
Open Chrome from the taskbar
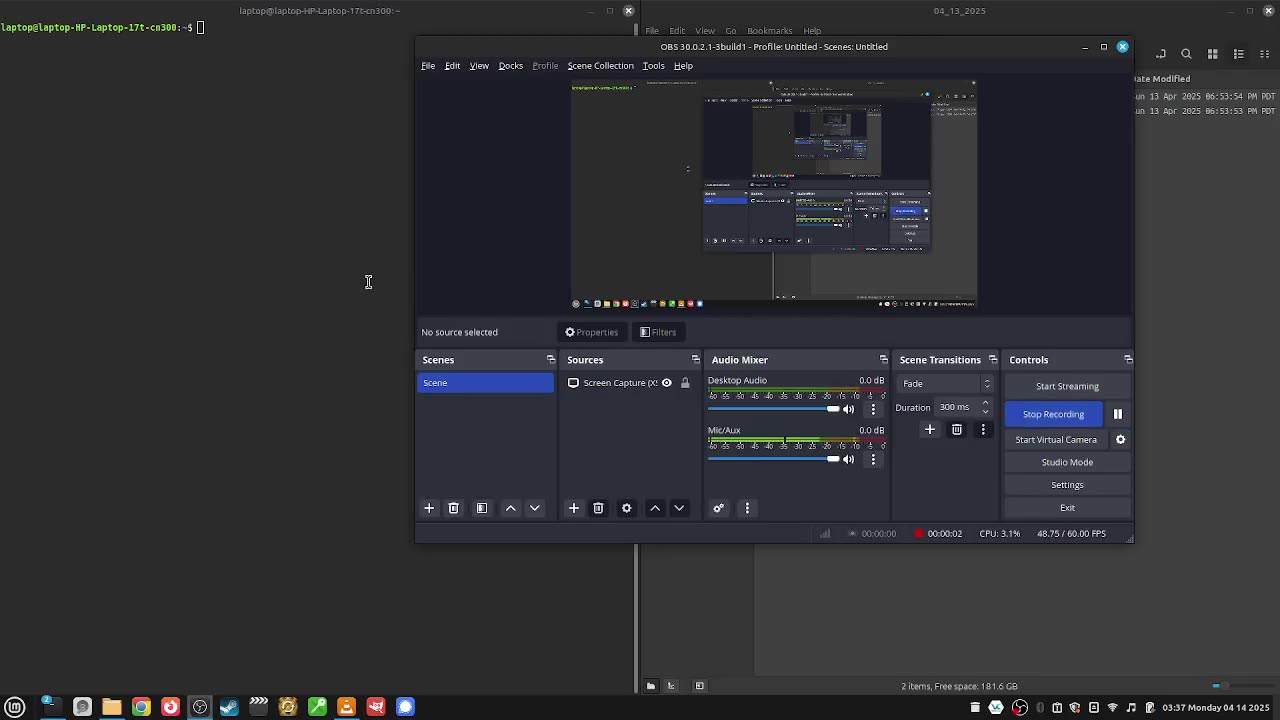(x=141, y=707)
